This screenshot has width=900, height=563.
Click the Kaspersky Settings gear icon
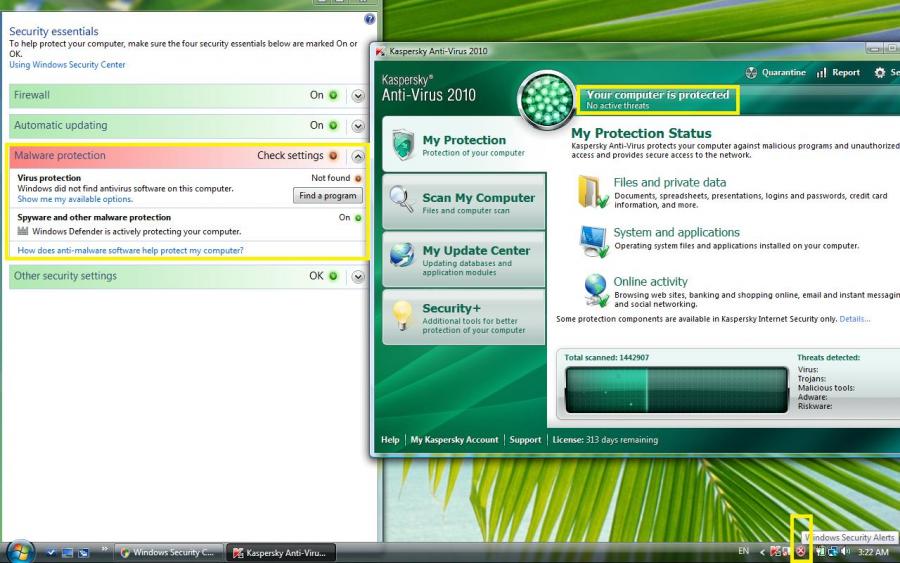(x=880, y=72)
